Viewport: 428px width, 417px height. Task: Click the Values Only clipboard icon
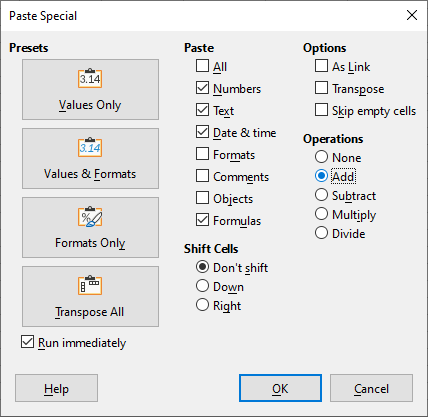pos(90,78)
